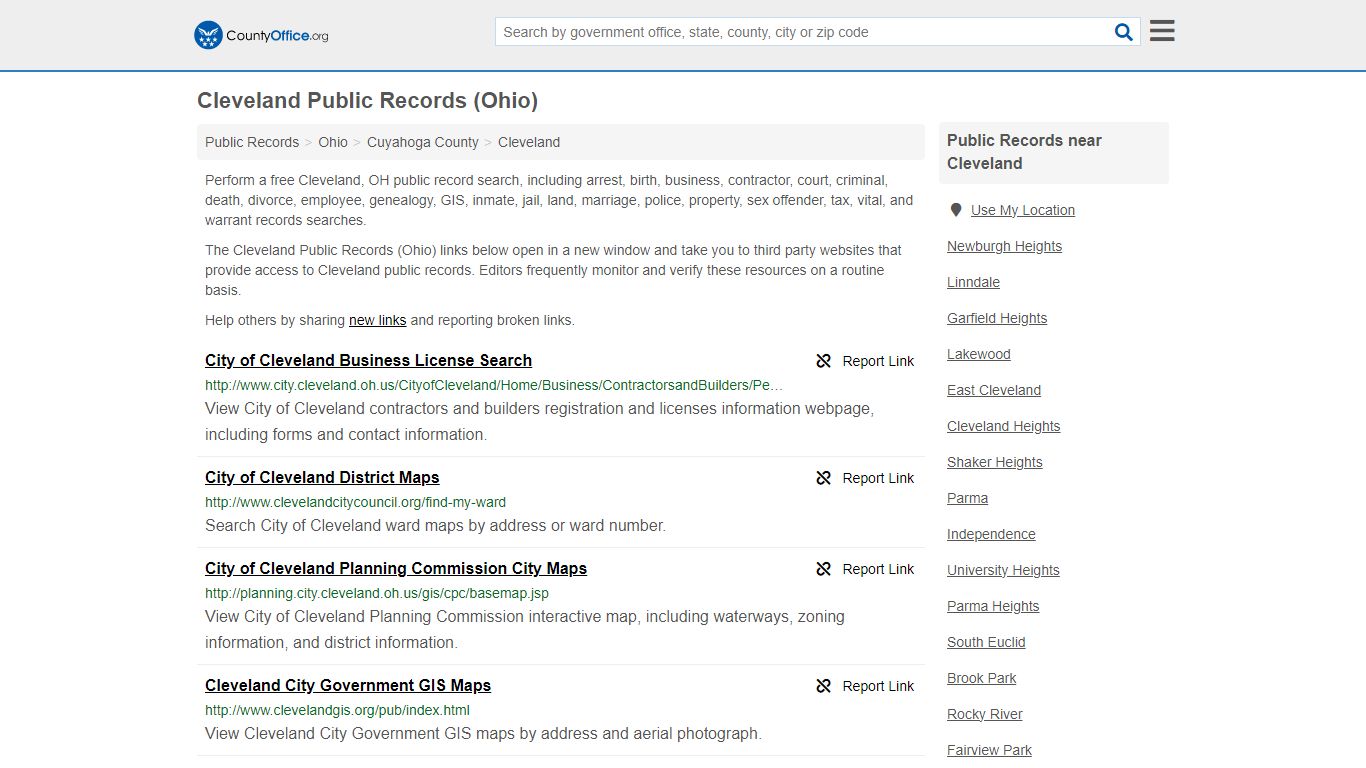Open the new links sharing link
The width and height of the screenshot is (1366, 768).
click(377, 320)
